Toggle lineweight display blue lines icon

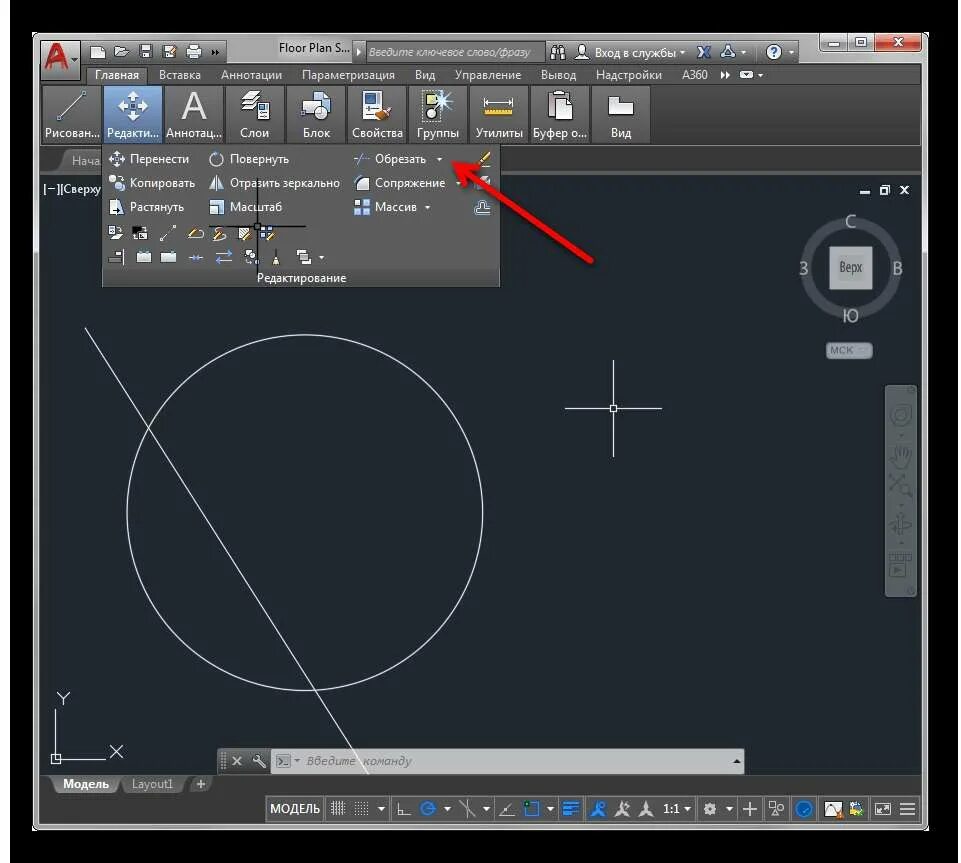[571, 809]
